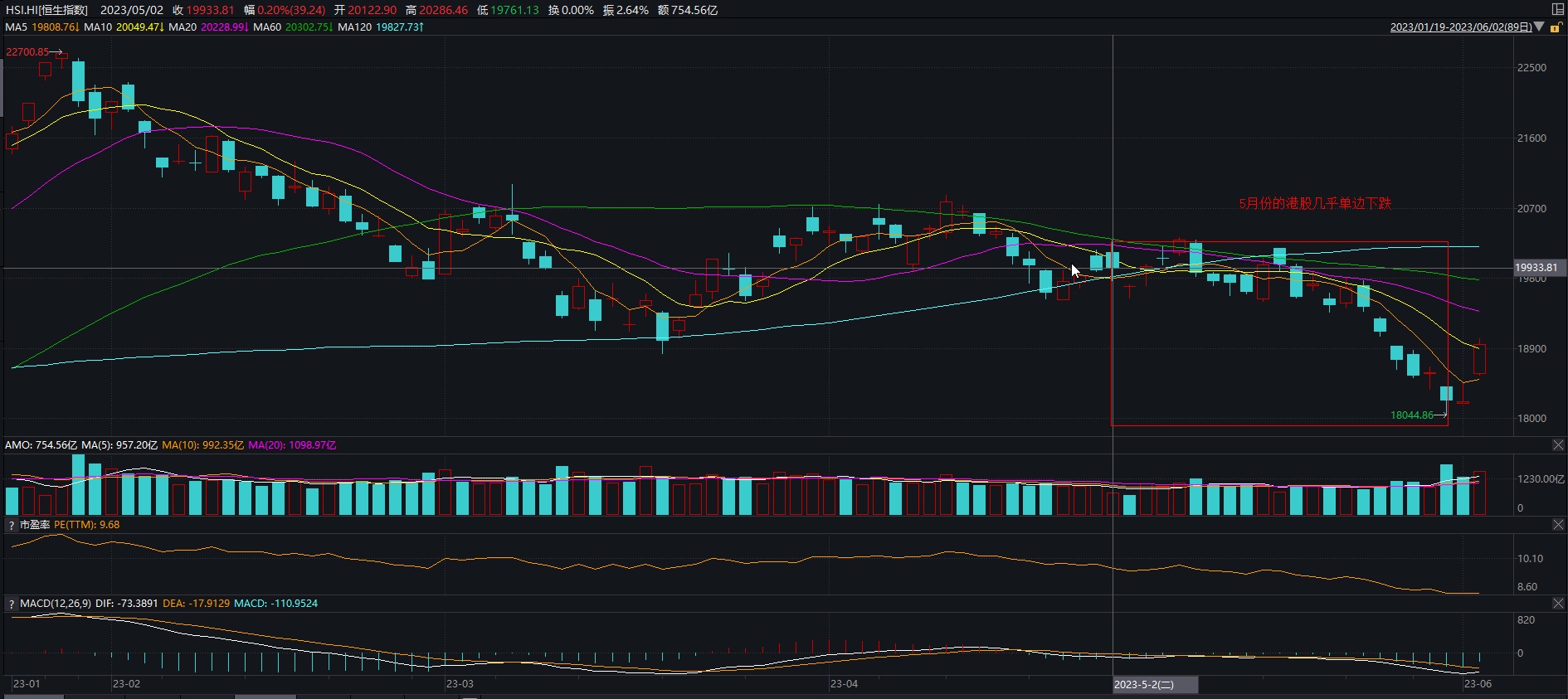The height and width of the screenshot is (699, 1568).
Task: Close the PE(TTM) indicator panel
Action: pos(1558,525)
